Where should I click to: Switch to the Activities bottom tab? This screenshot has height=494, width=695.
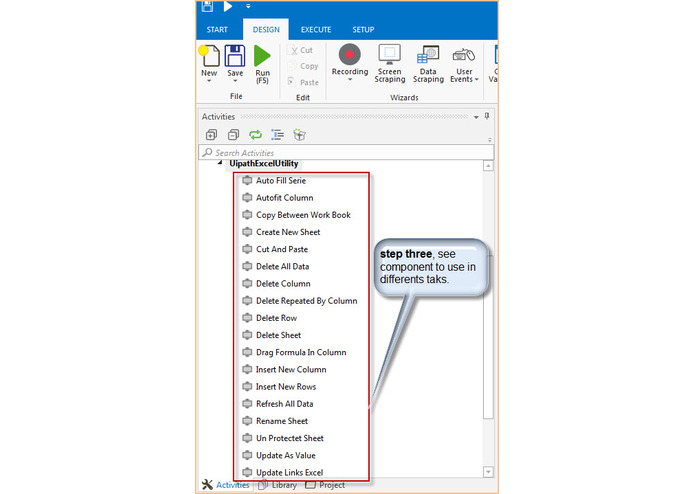point(226,485)
